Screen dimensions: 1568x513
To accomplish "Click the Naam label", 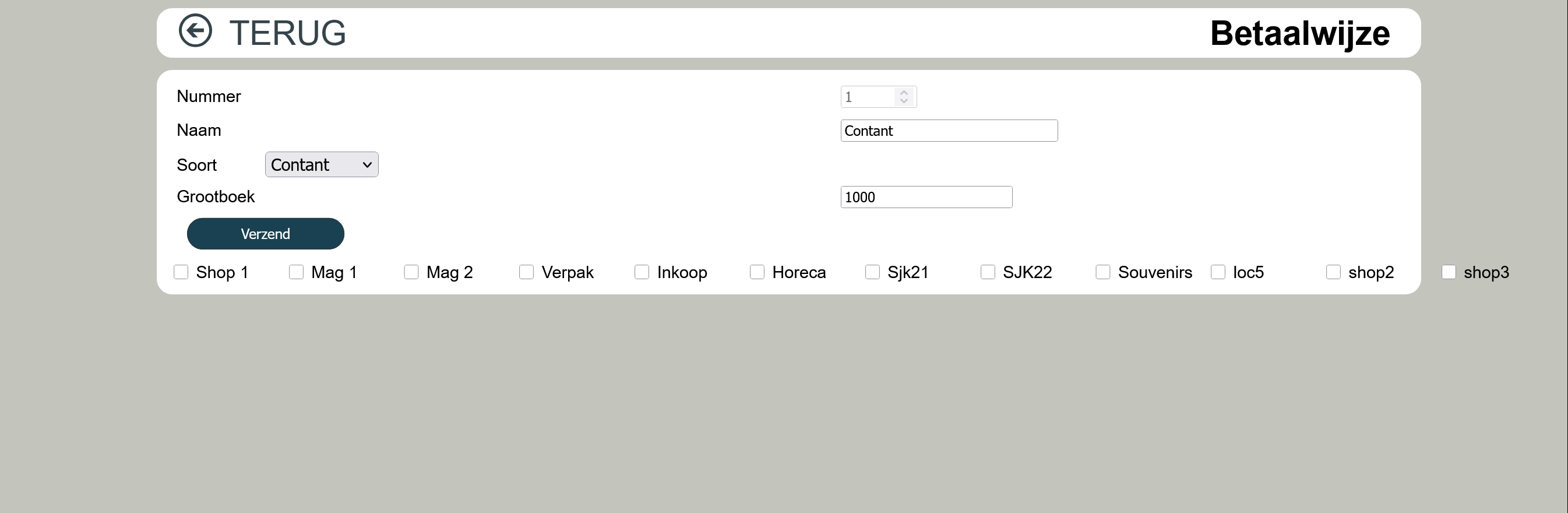I will tap(199, 131).
